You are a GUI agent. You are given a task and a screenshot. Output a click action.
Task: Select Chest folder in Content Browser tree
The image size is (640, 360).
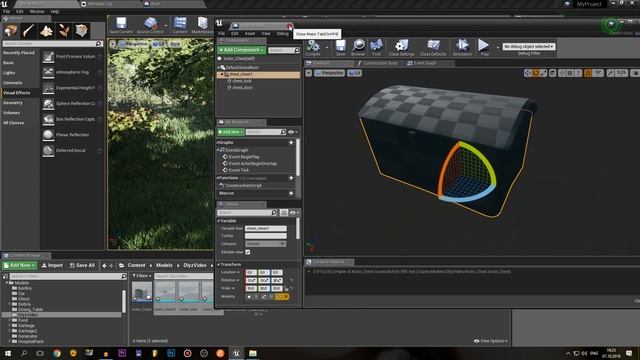(x=24, y=299)
